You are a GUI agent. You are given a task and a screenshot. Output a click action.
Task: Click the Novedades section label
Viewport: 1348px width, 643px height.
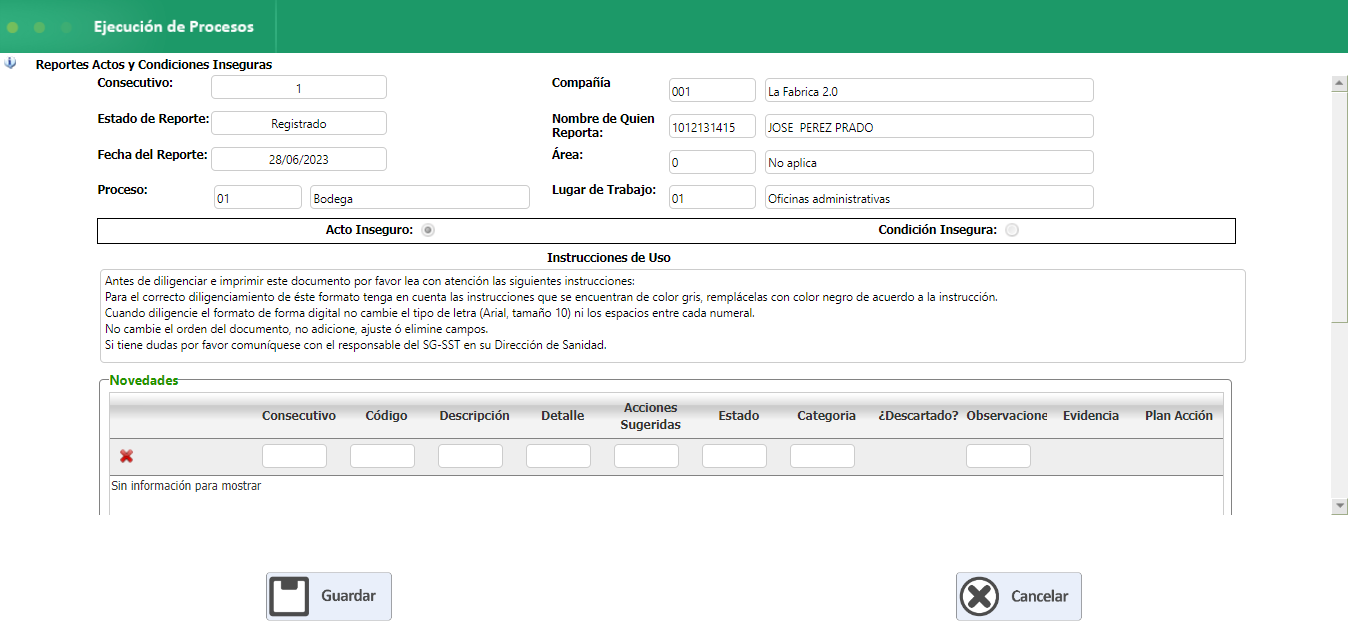[144, 380]
